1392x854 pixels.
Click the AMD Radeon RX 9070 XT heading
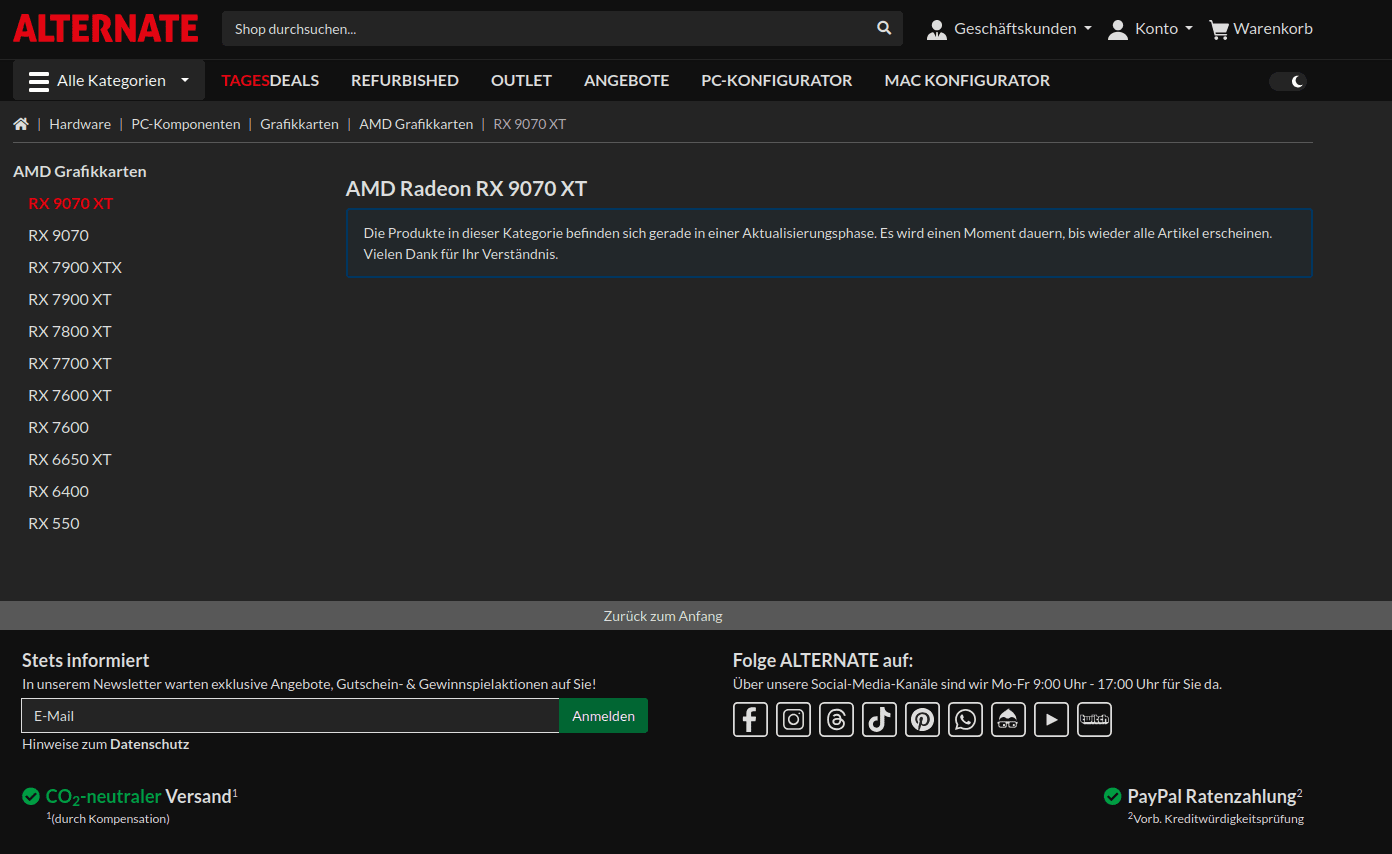pyautogui.click(x=466, y=189)
